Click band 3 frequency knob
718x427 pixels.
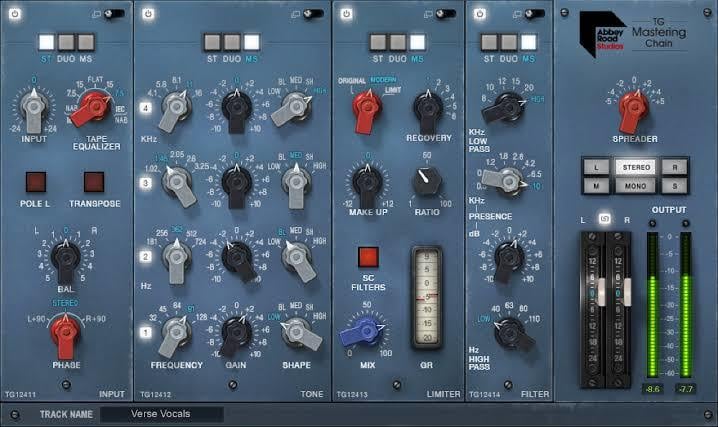[178, 183]
